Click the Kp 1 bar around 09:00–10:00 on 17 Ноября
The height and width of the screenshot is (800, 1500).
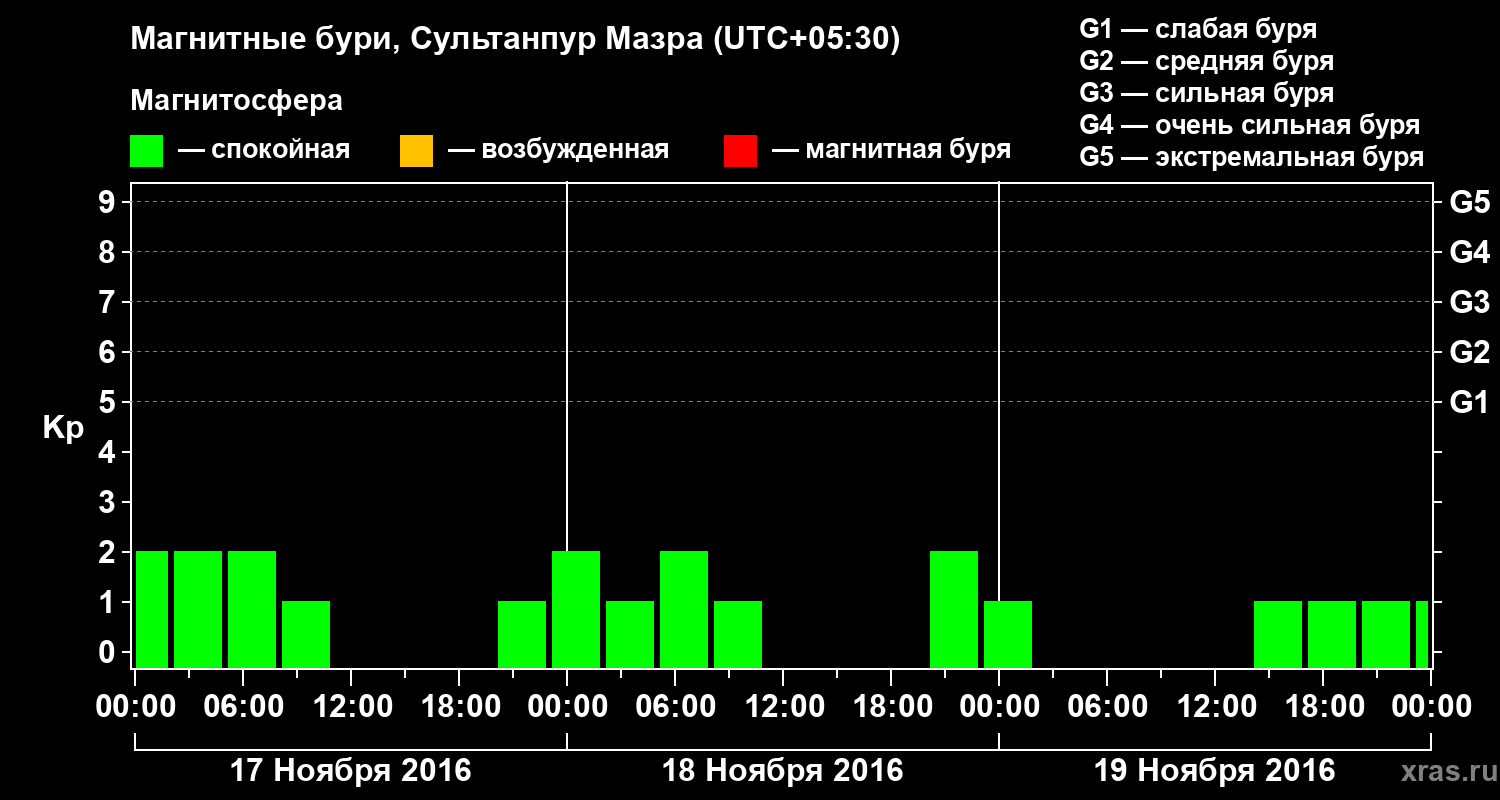click(306, 634)
